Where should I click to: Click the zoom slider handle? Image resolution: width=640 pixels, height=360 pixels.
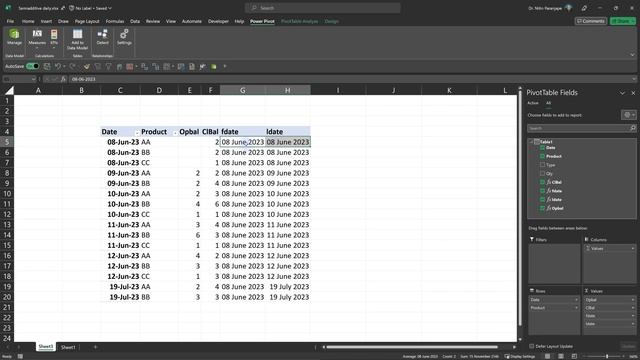[x=607, y=356]
